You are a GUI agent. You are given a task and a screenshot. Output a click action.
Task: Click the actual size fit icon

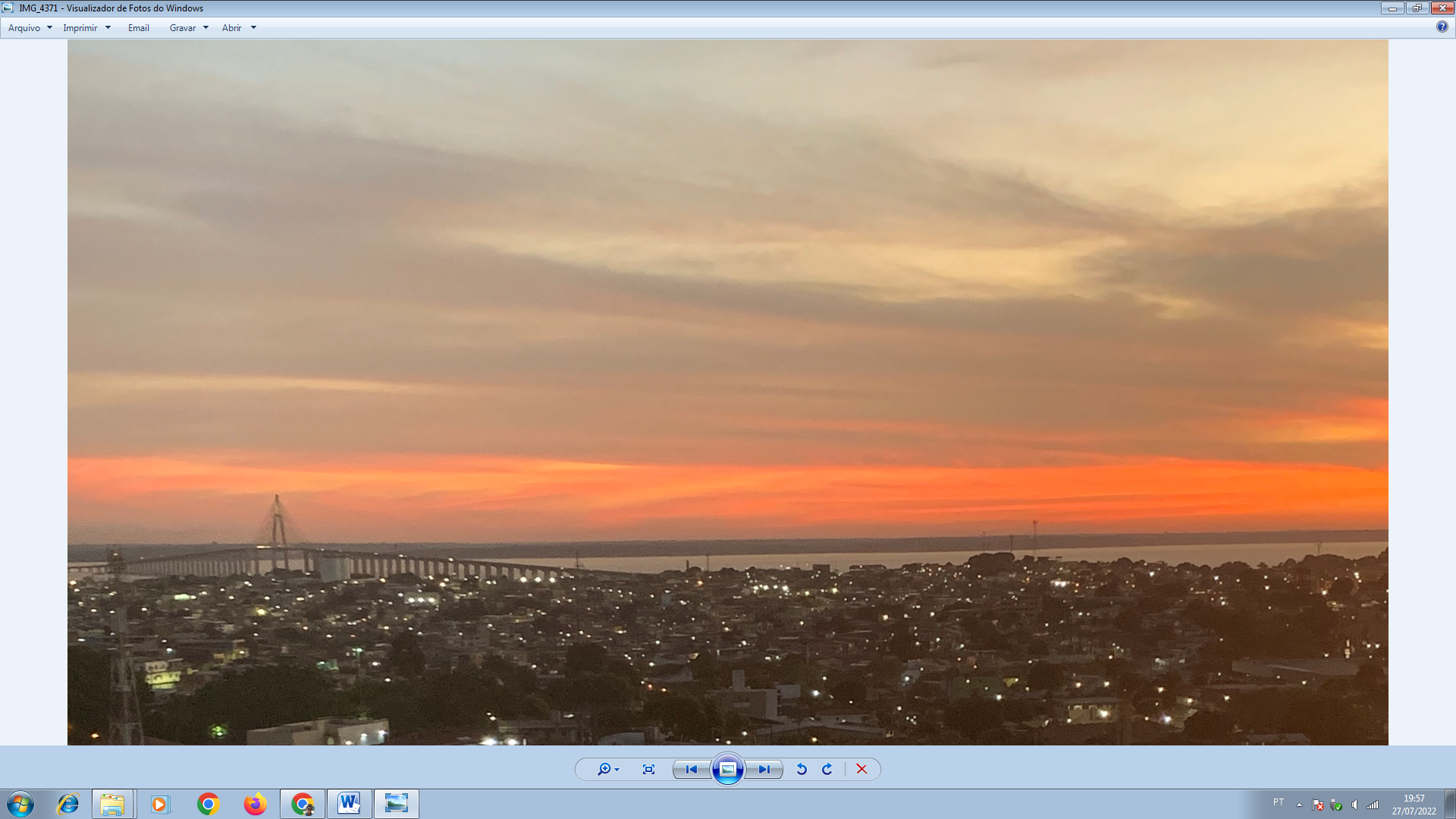click(648, 769)
